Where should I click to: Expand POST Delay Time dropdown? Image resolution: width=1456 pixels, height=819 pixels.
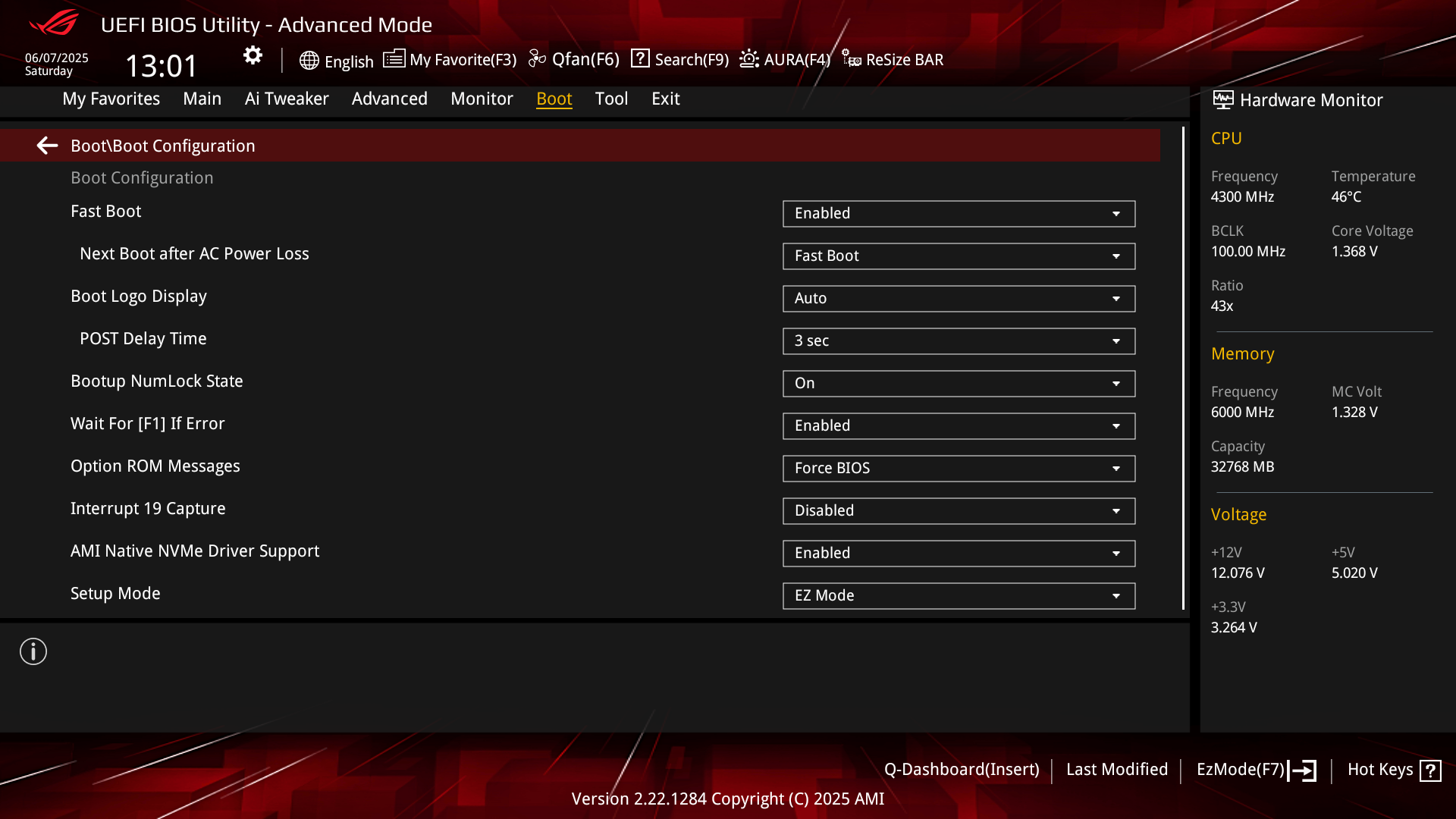coord(959,341)
